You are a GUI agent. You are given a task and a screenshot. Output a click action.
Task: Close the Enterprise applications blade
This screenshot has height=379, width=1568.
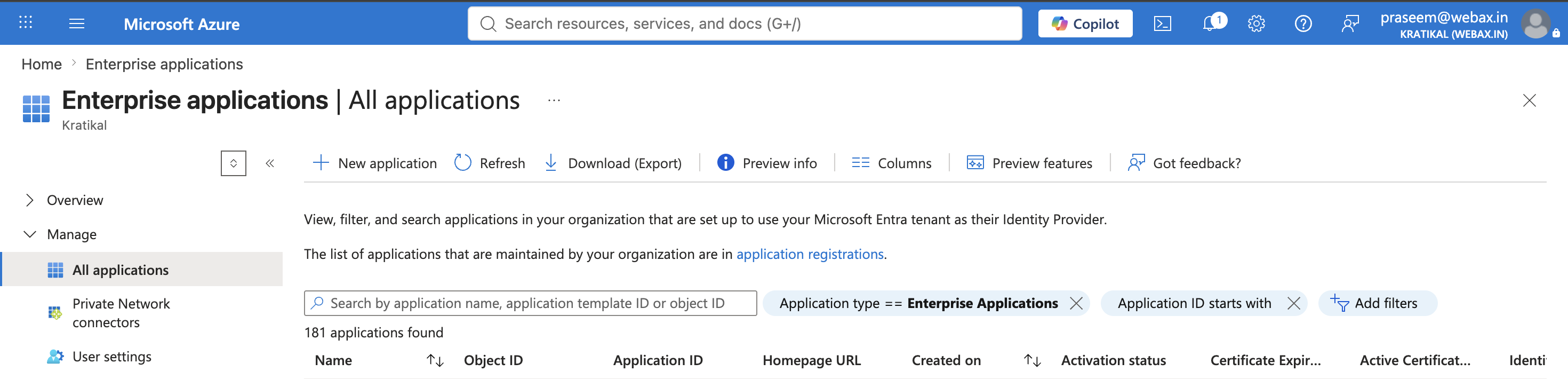(1529, 100)
